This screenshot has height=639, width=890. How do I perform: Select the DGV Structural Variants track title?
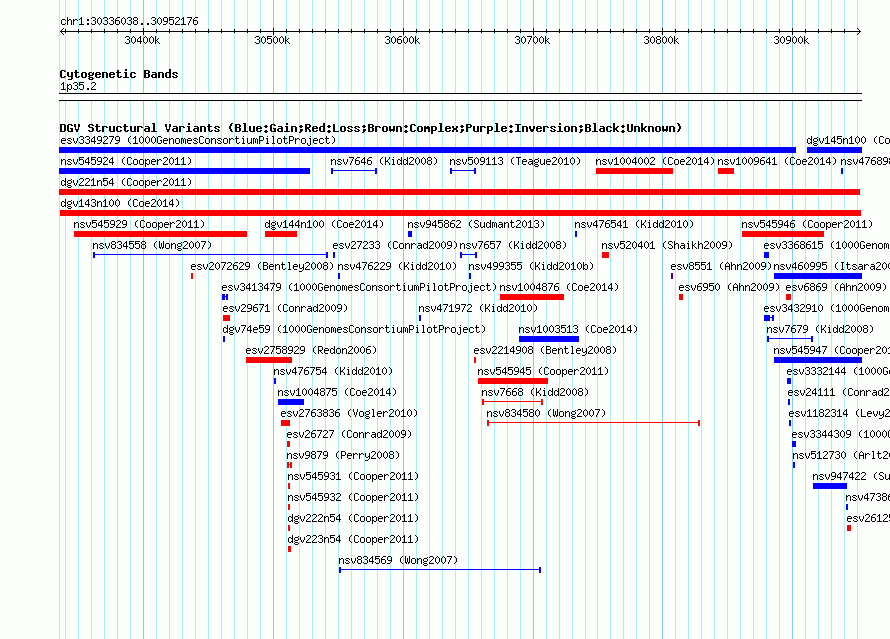(370, 128)
